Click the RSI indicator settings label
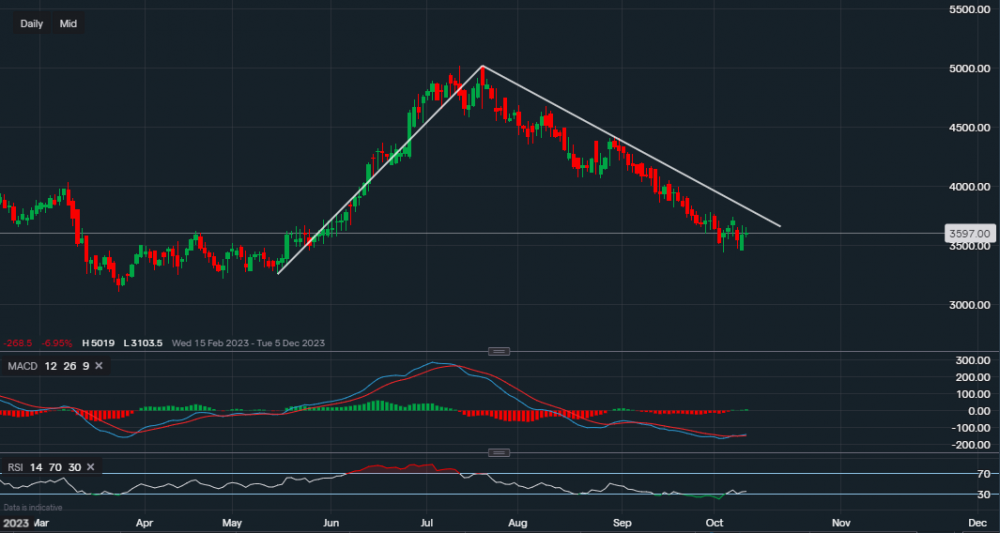This screenshot has width=1000, height=533. [45, 467]
